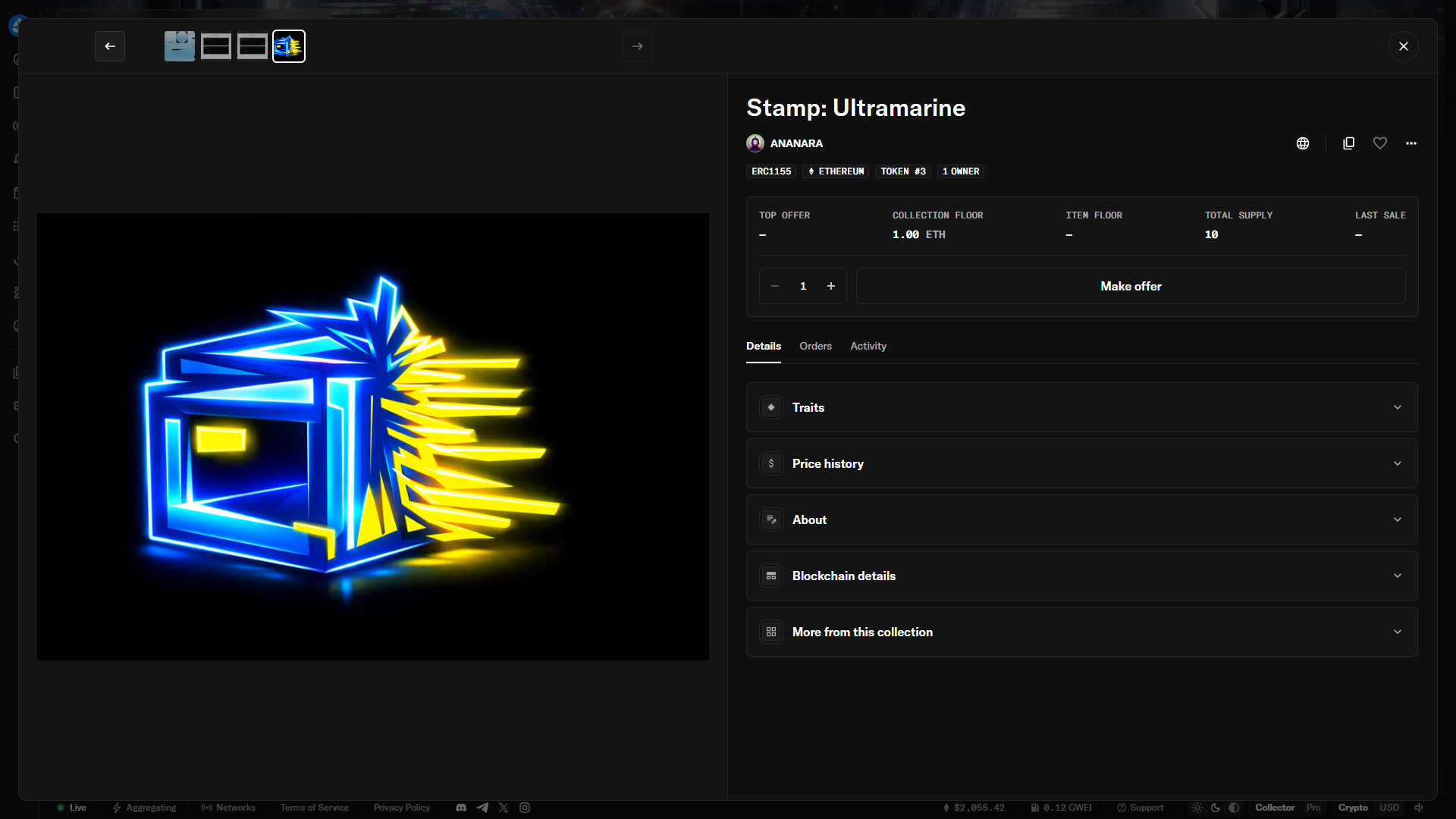Screen dimensions: 1456x819
Task: Open the globe website icon
Action: tap(1302, 143)
